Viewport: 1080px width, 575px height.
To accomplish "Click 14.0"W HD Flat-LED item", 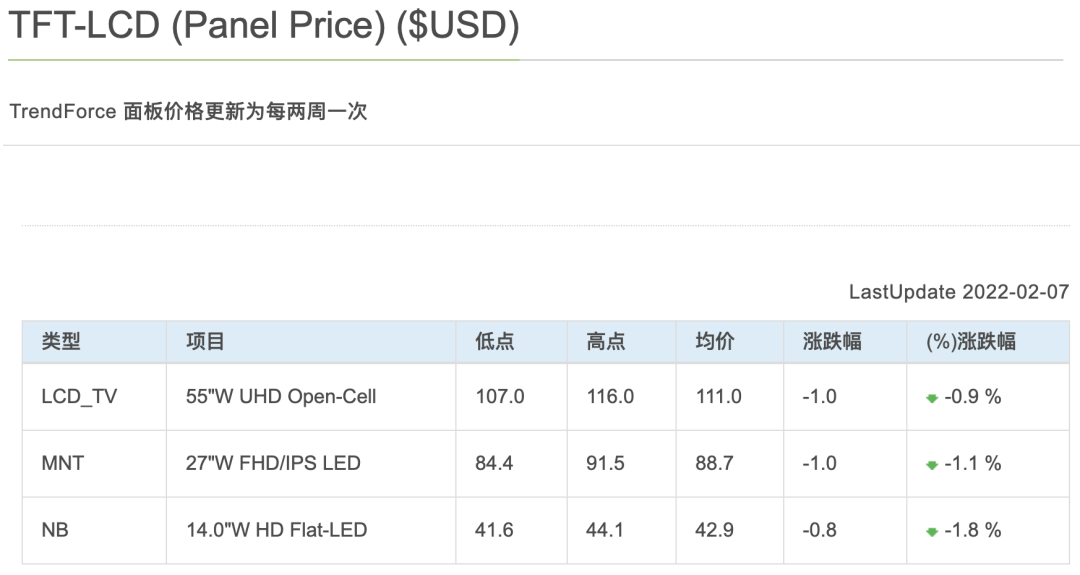I will point(276,530).
